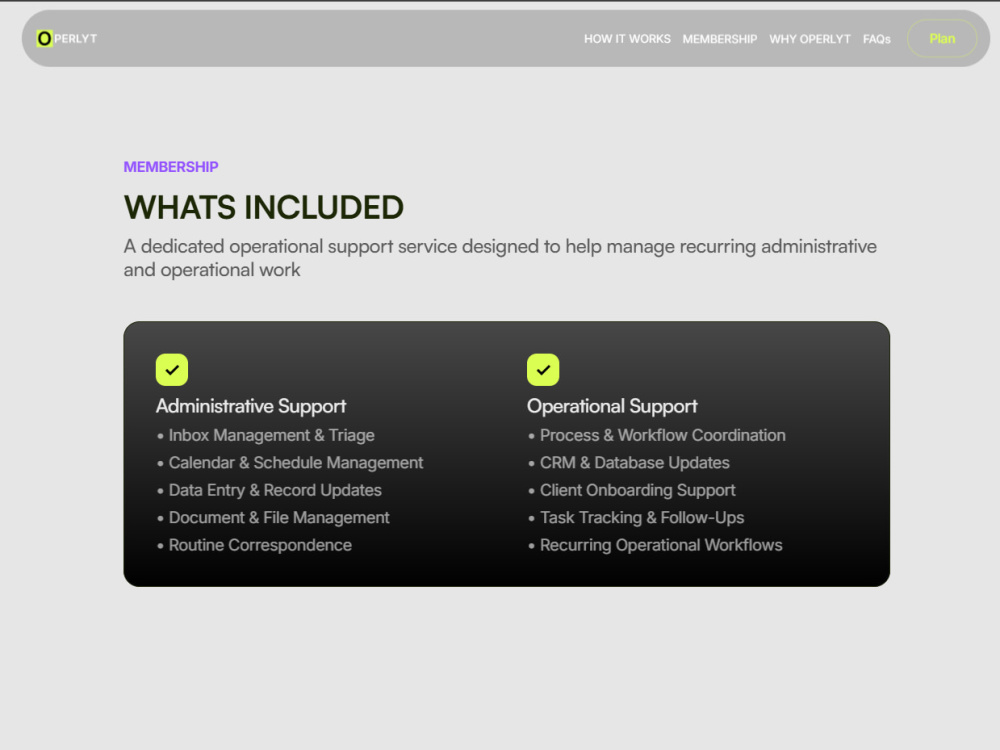The image size is (1000, 750).
Task: Jump to the FAQs section link
Action: 876,39
